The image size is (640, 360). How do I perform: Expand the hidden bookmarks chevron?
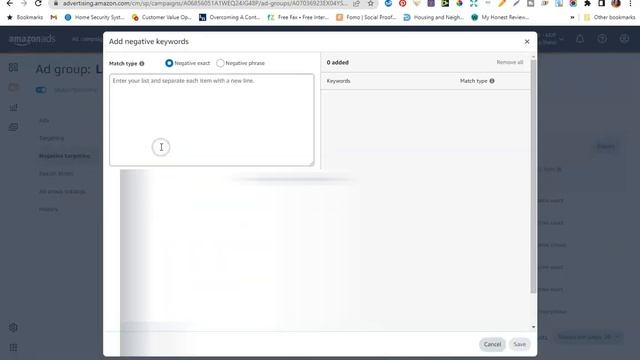pos(572,18)
